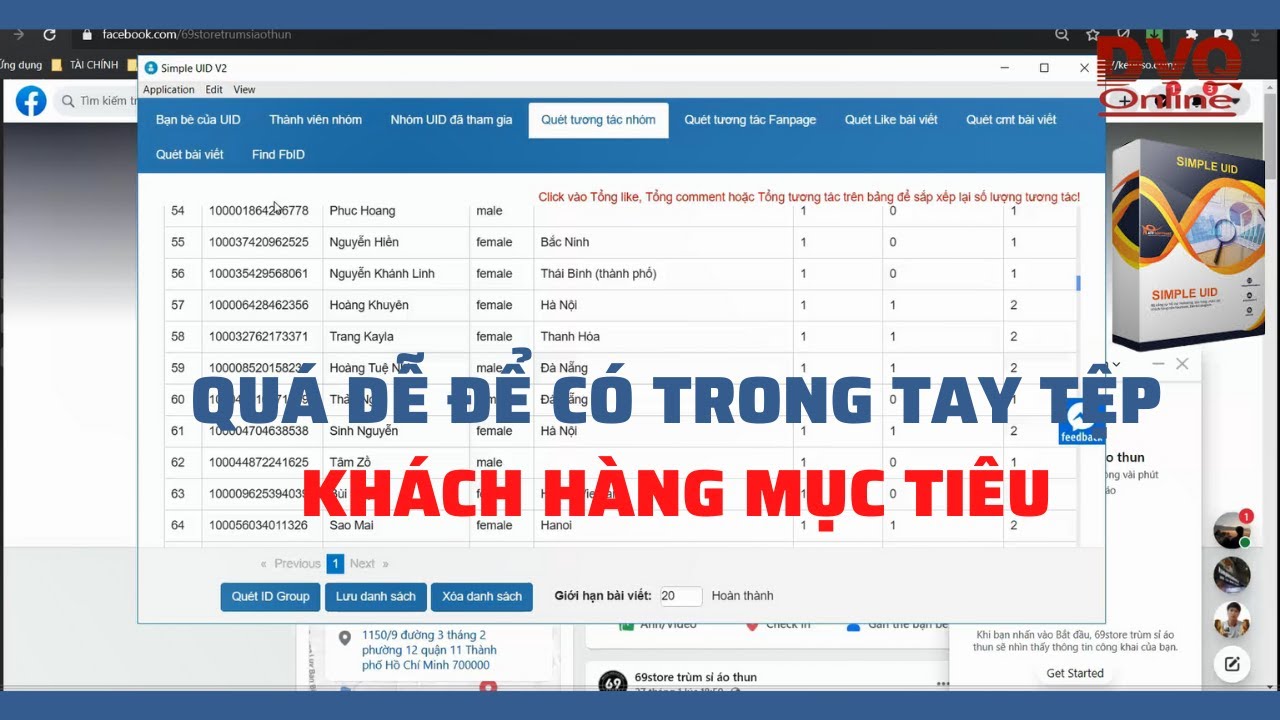Click the Facebook search box

click(95, 101)
